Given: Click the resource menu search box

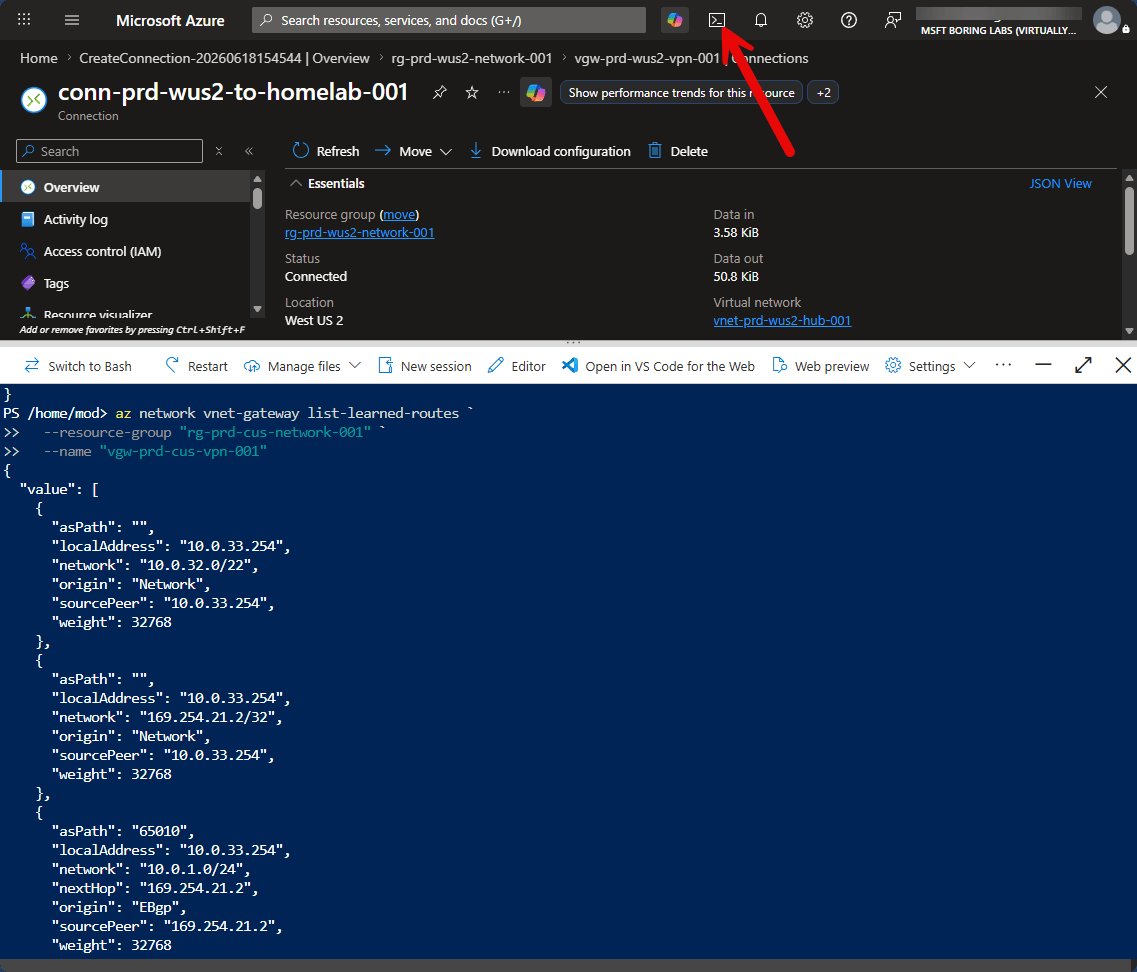Looking at the screenshot, I should pos(109,151).
